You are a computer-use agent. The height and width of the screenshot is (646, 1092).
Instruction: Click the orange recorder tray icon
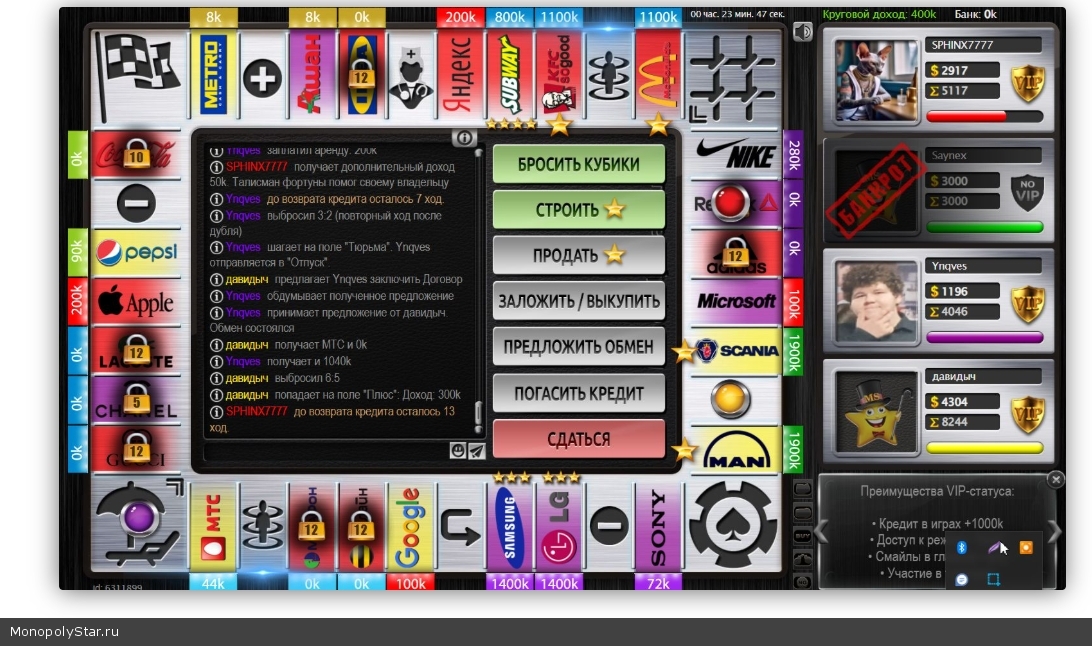pos(1026,548)
